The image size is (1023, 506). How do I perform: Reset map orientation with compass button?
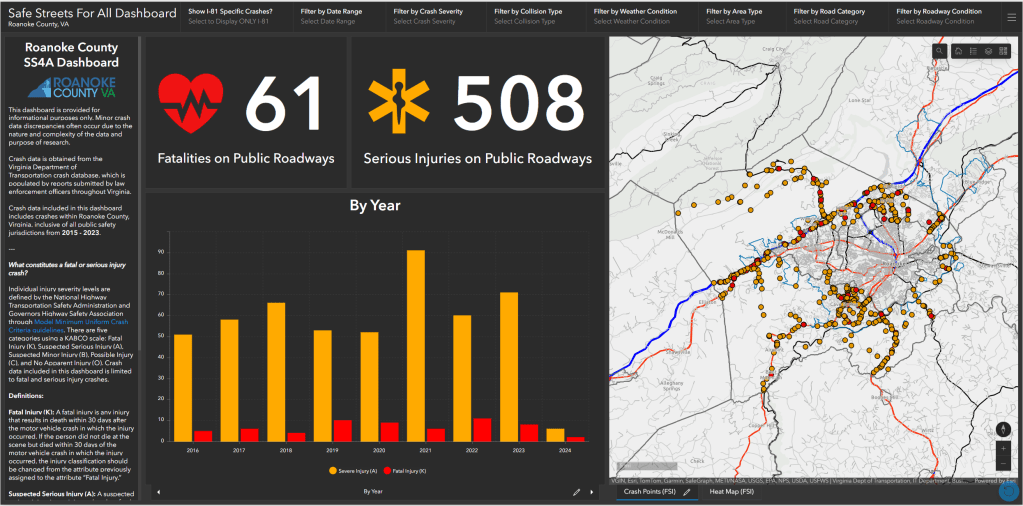click(x=1003, y=430)
